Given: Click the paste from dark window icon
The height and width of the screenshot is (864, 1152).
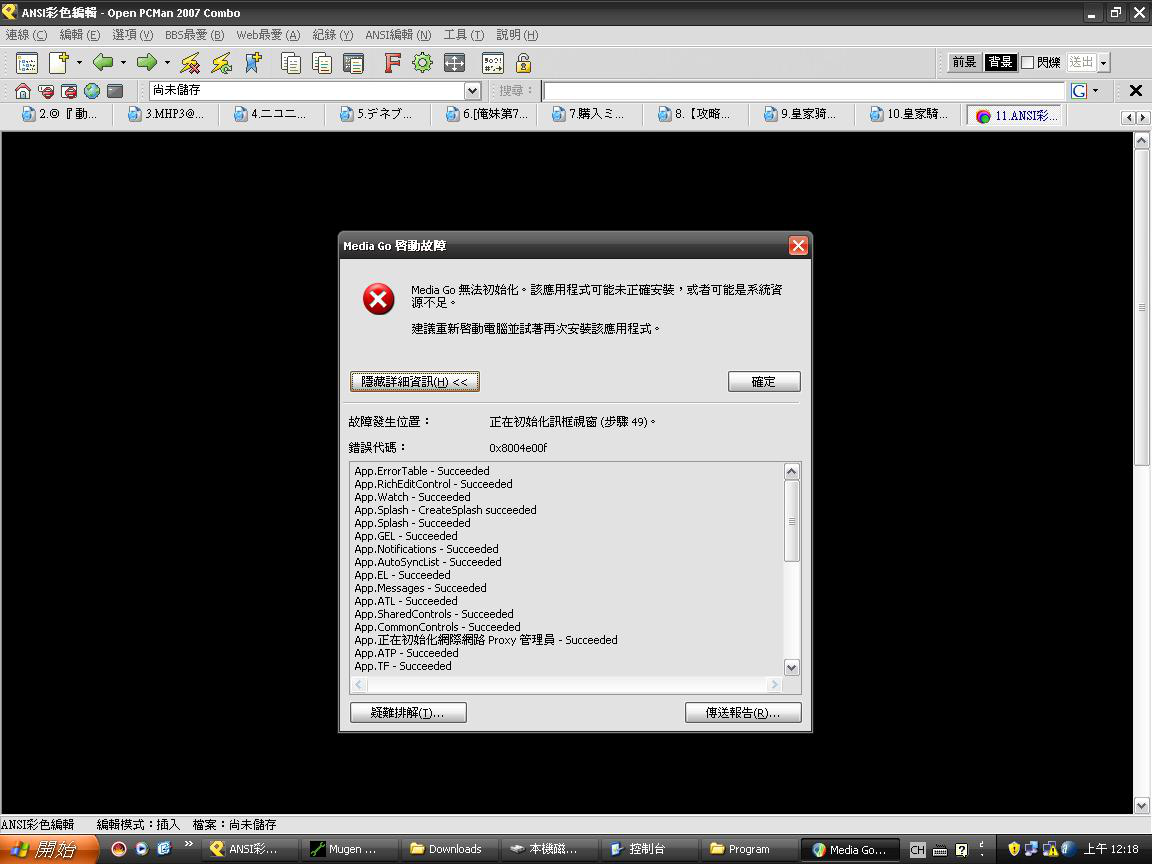Looking at the screenshot, I should click(x=353, y=63).
